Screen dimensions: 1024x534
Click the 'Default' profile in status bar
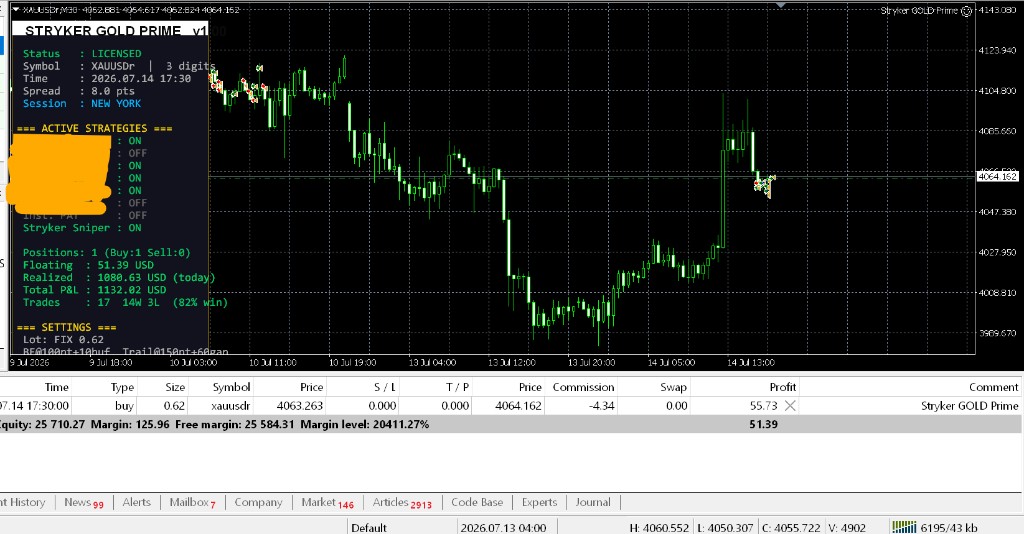(x=369, y=527)
